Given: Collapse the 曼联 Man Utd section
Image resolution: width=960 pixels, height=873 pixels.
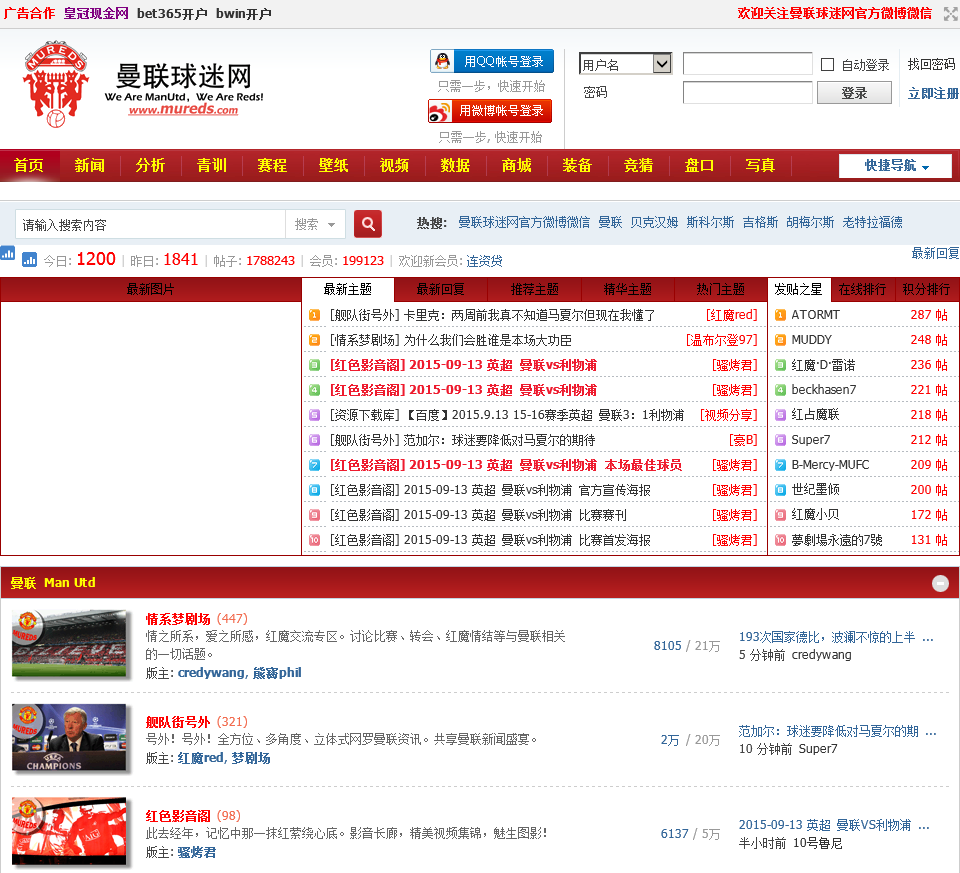Looking at the screenshot, I should point(940,583).
